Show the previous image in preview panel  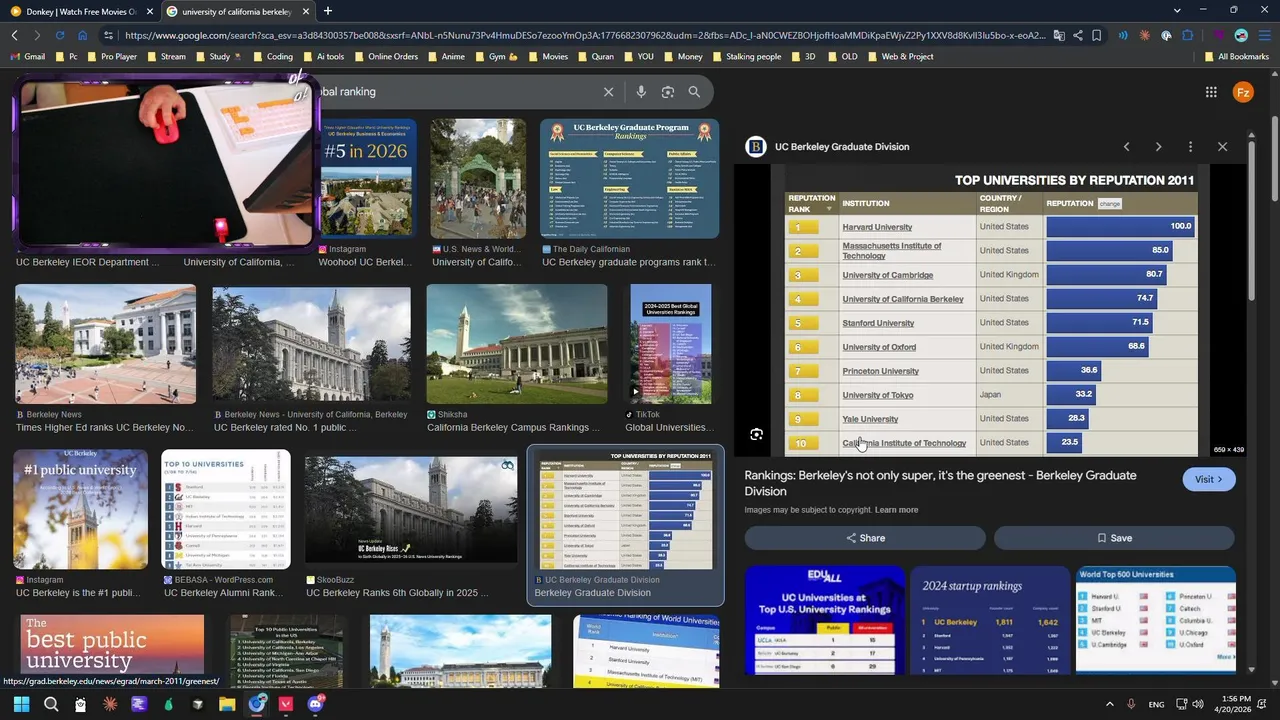(x=1126, y=147)
